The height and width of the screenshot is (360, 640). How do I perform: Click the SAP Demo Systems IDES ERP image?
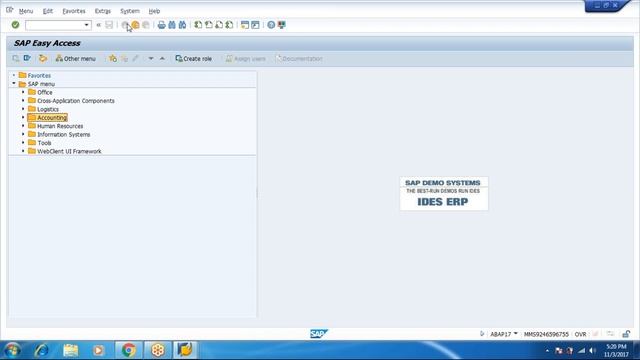pos(444,193)
